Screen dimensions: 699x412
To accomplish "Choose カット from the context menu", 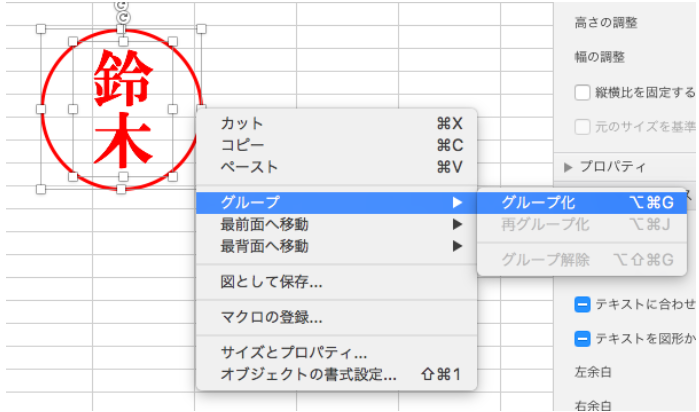I will point(242,123).
